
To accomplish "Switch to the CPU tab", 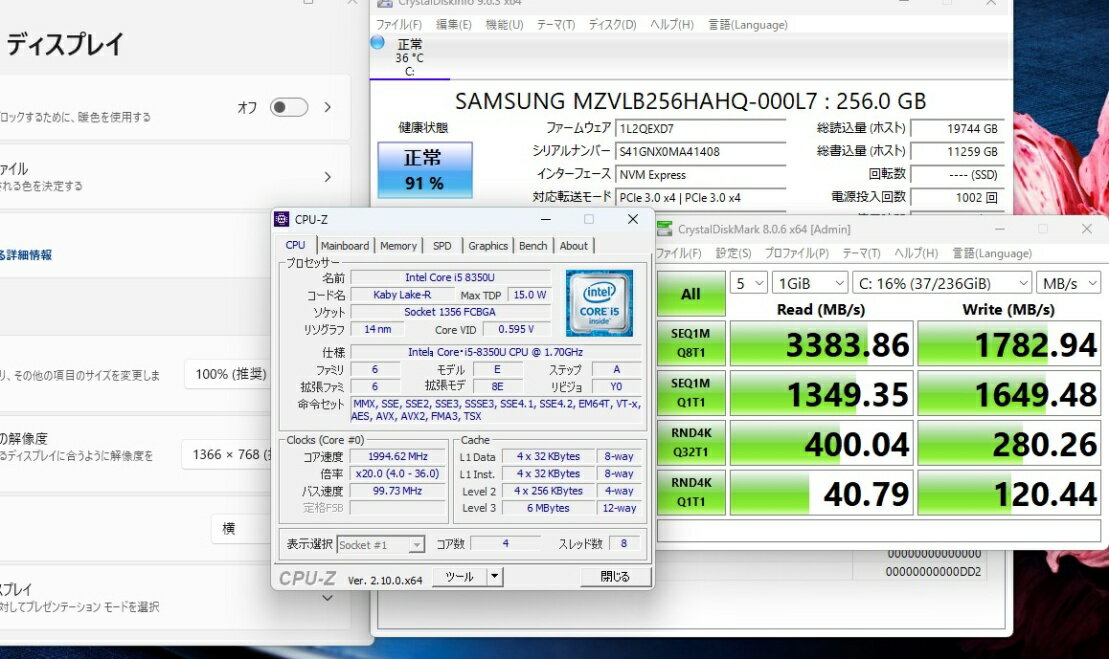I will click(295, 245).
